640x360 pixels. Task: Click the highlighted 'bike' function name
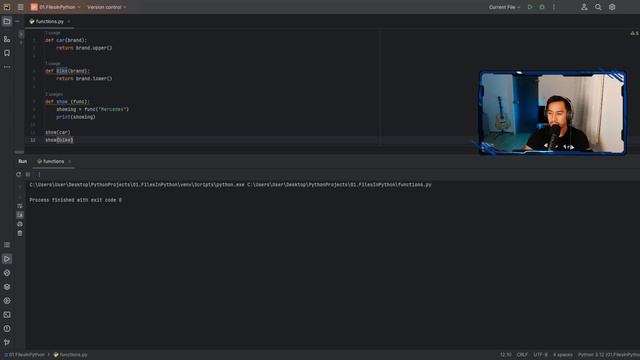[x=62, y=71]
